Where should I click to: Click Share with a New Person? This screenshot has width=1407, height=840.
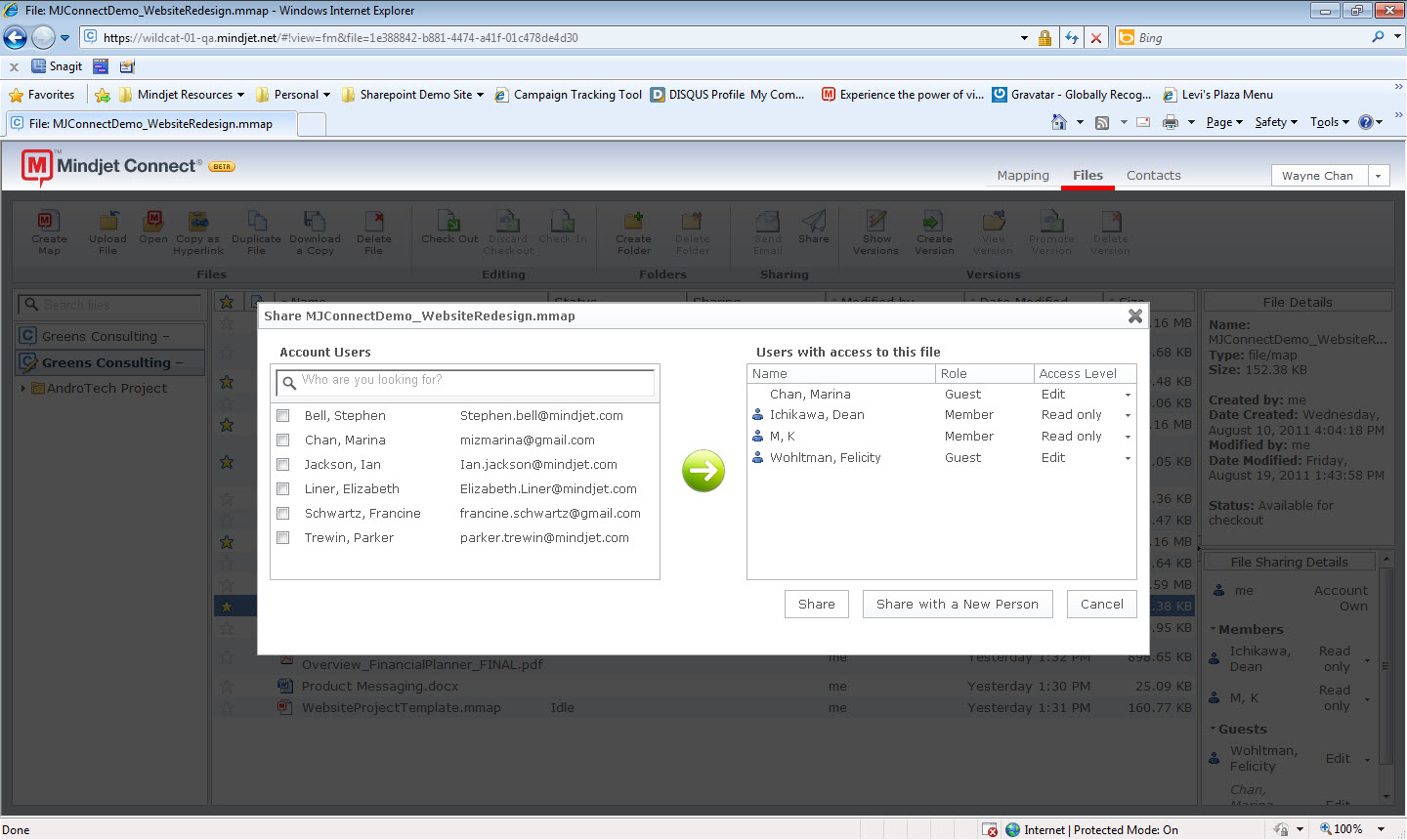coord(958,605)
